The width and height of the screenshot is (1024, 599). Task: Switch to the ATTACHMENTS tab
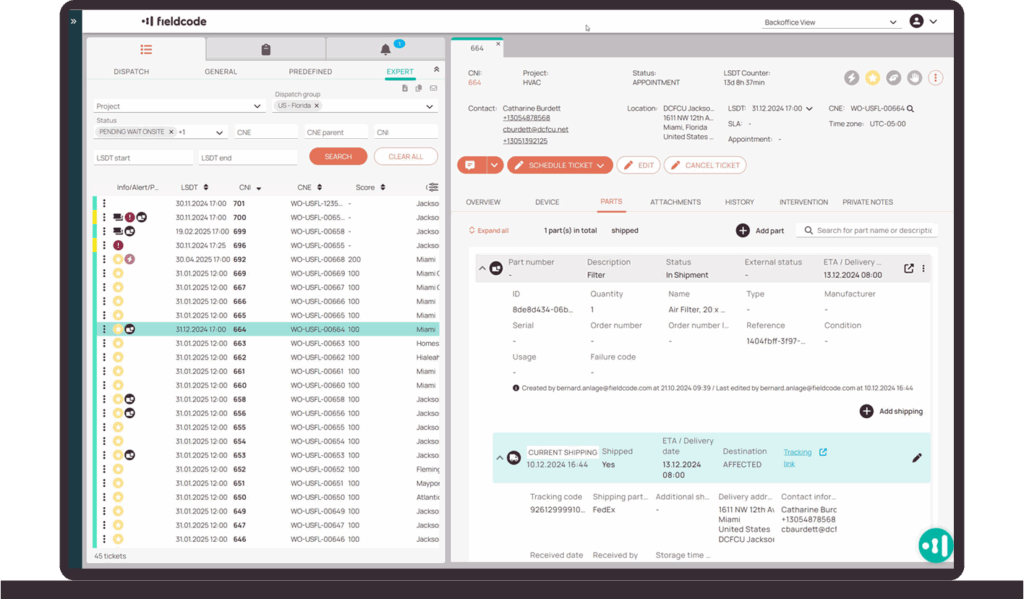(675, 202)
